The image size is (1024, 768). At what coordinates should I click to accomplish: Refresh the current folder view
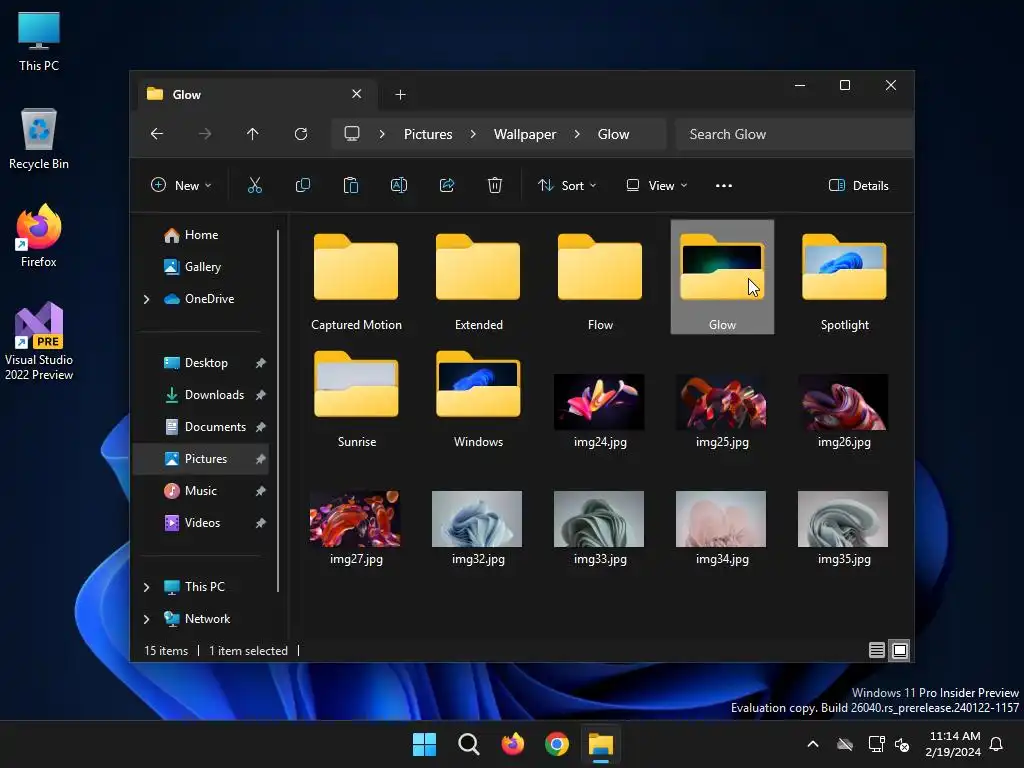pos(301,134)
